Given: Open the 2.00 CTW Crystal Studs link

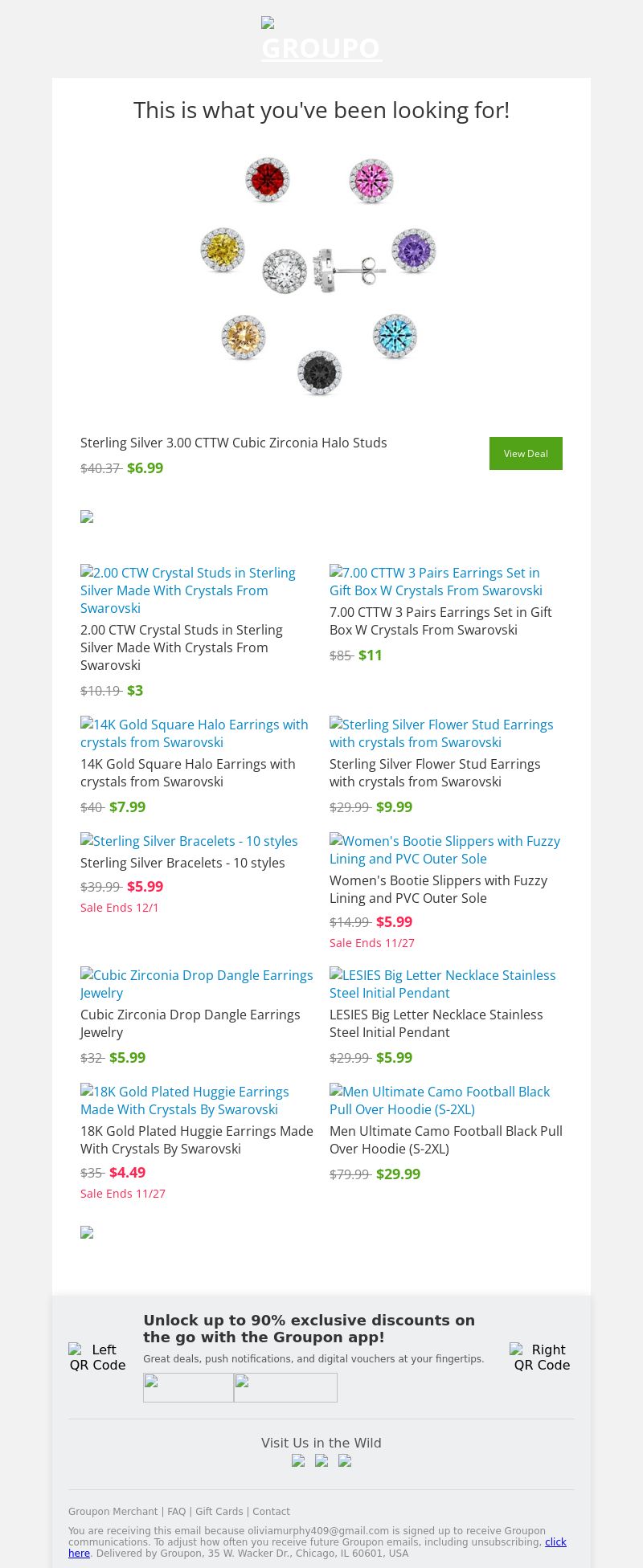Looking at the screenshot, I should click(187, 590).
